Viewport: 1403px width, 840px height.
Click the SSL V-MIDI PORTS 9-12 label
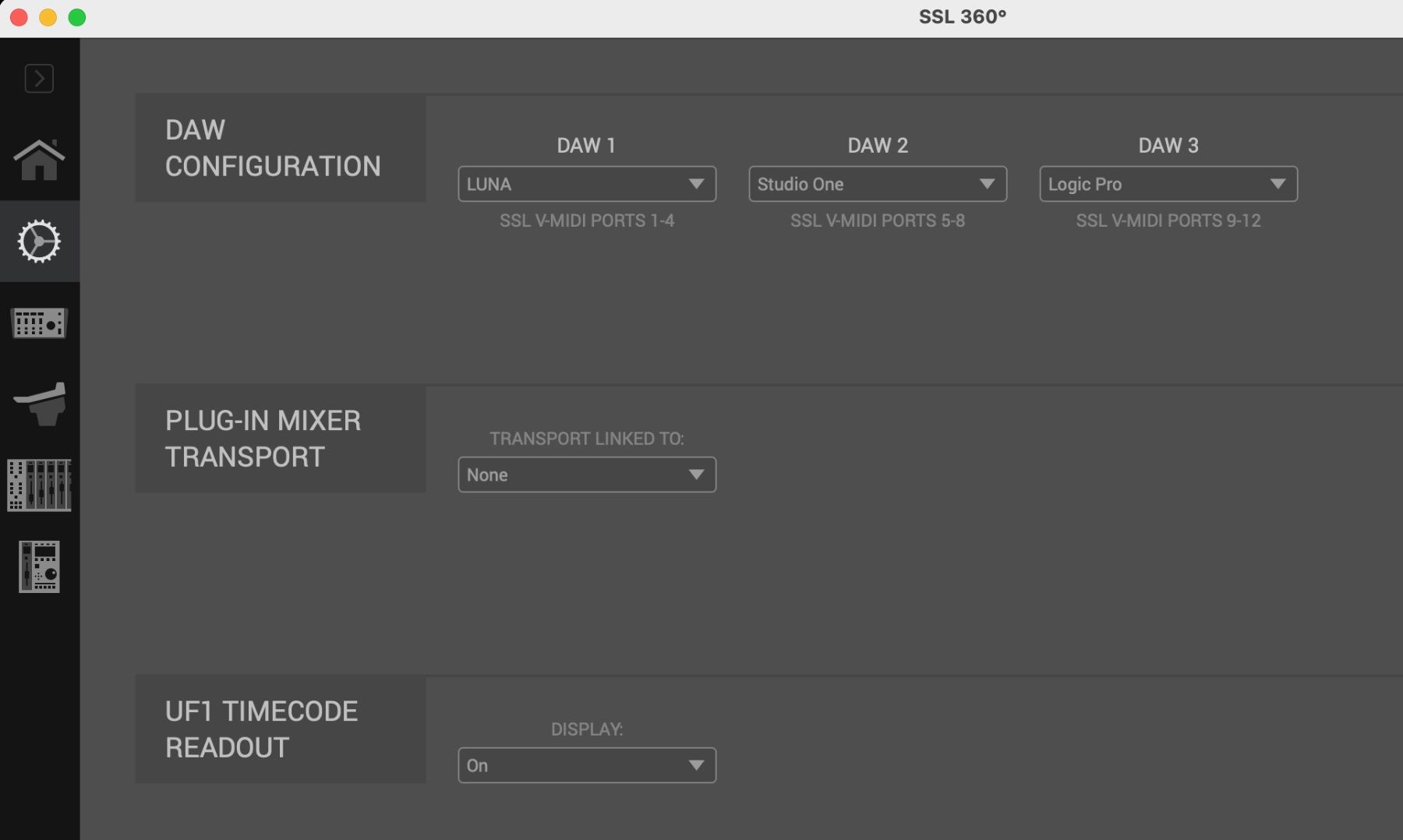click(1168, 221)
